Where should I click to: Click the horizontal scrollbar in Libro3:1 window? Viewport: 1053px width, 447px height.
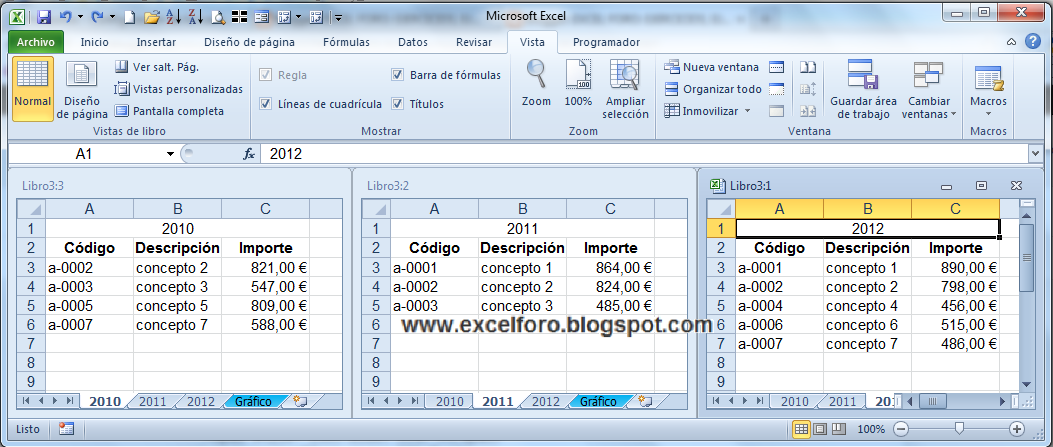point(958,401)
